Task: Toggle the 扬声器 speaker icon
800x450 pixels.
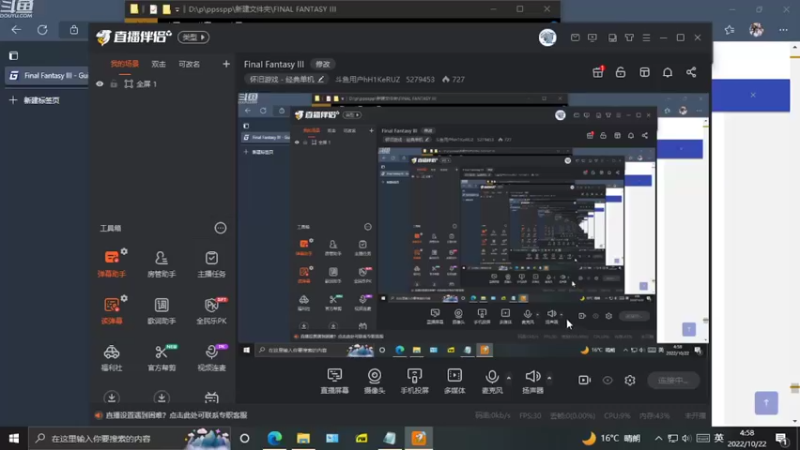Action: (x=533, y=381)
